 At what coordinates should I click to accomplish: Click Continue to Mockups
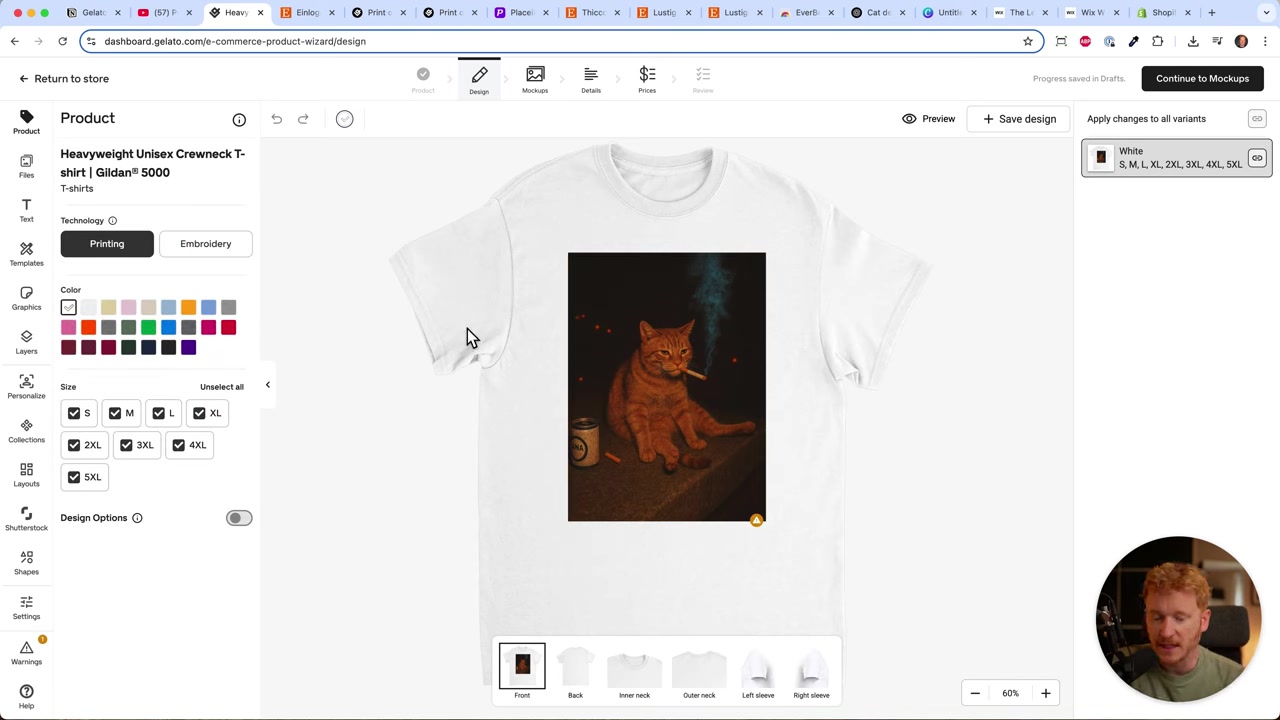click(1202, 78)
